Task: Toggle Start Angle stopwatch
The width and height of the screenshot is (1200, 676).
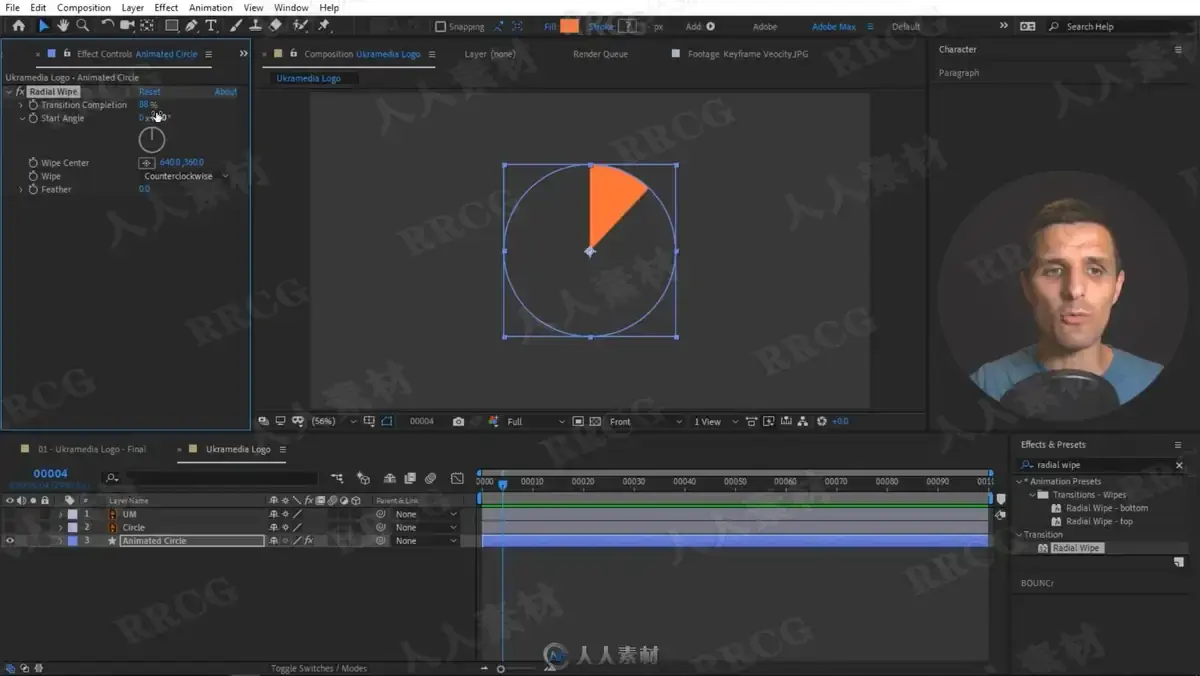Action: point(33,118)
